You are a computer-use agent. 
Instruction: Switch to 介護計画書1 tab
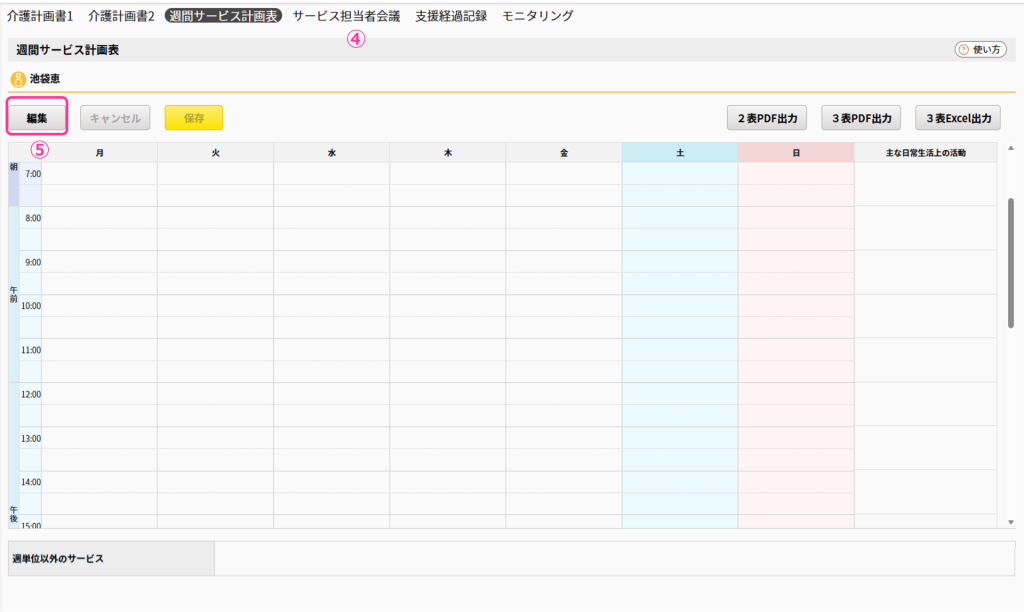(40, 16)
